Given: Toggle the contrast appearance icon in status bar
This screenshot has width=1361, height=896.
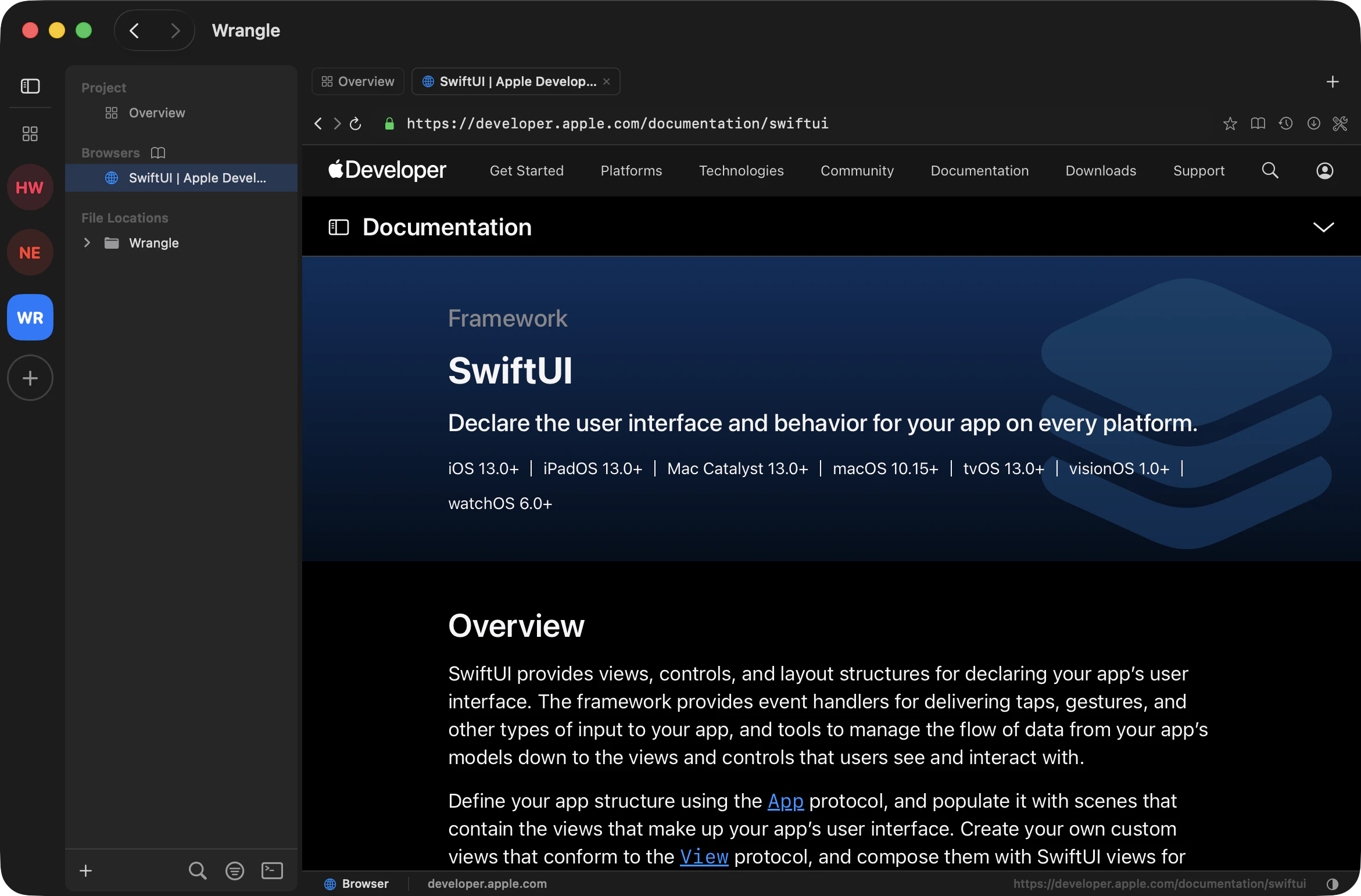Looking at the screenshot, I should pos(1333,884).
